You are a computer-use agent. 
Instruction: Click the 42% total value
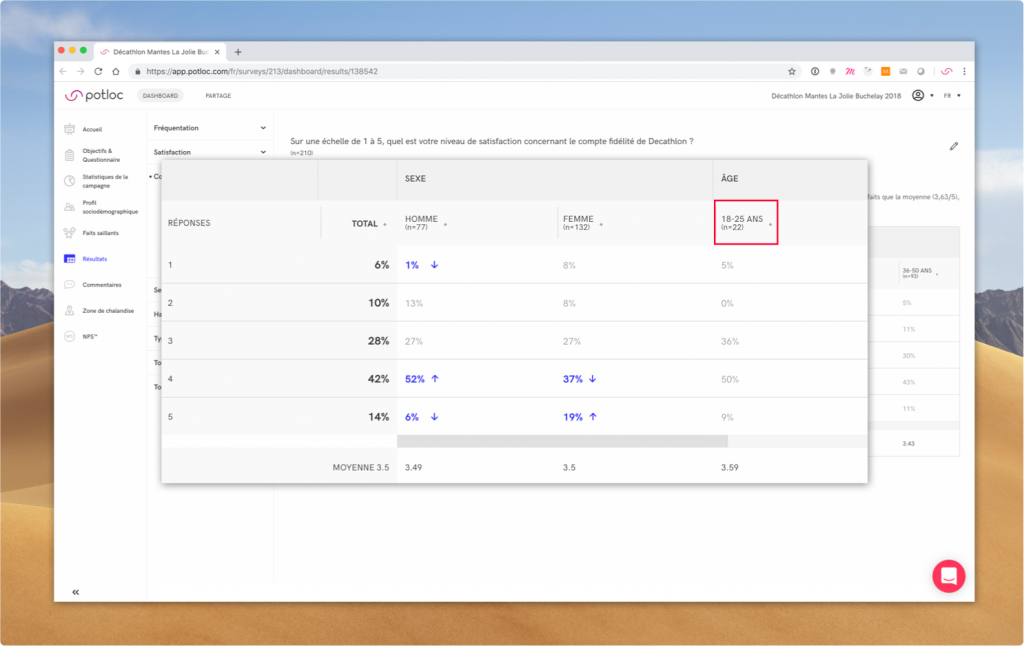[x=378, y=379]
